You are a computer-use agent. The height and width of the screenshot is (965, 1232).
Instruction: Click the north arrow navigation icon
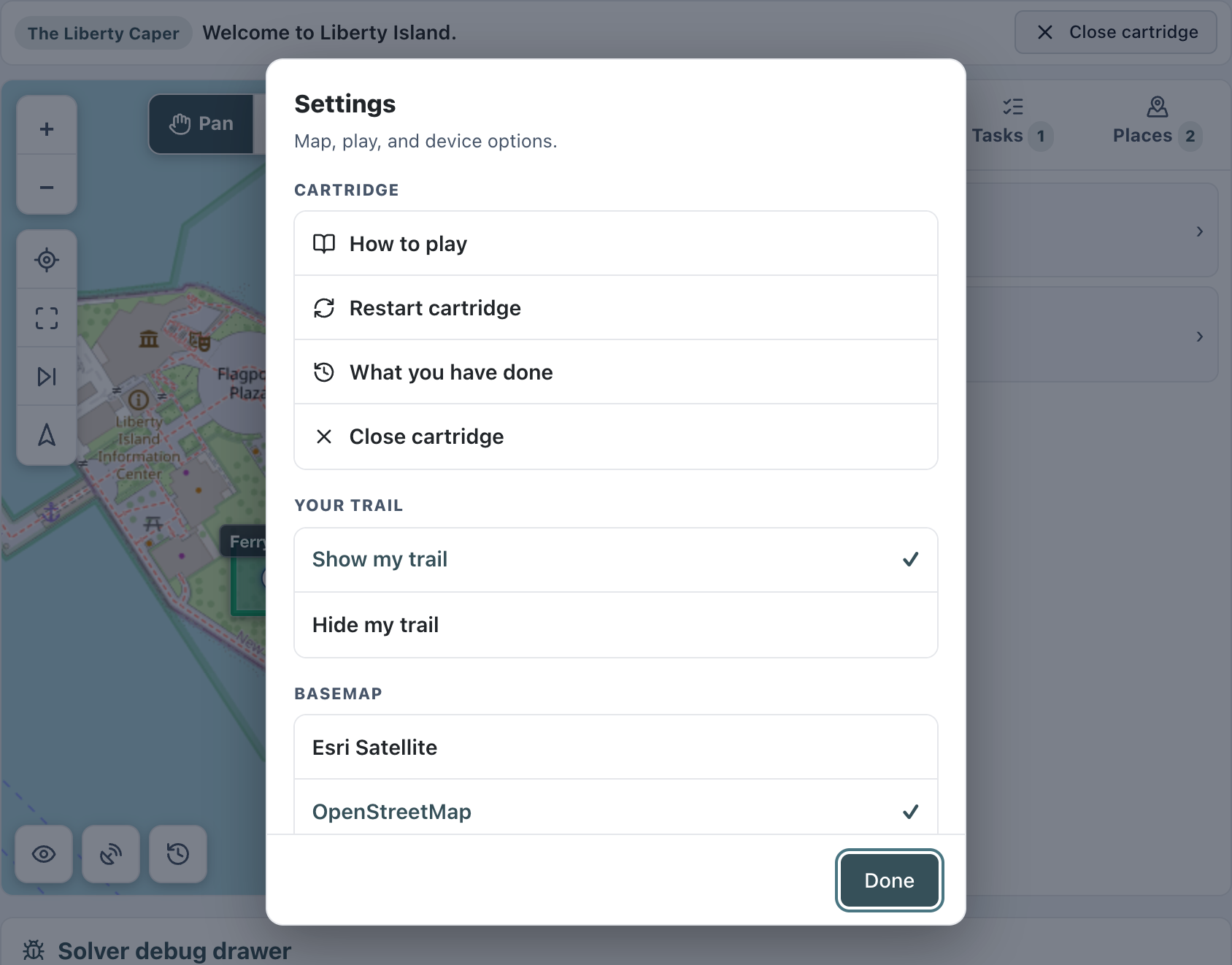47,435
